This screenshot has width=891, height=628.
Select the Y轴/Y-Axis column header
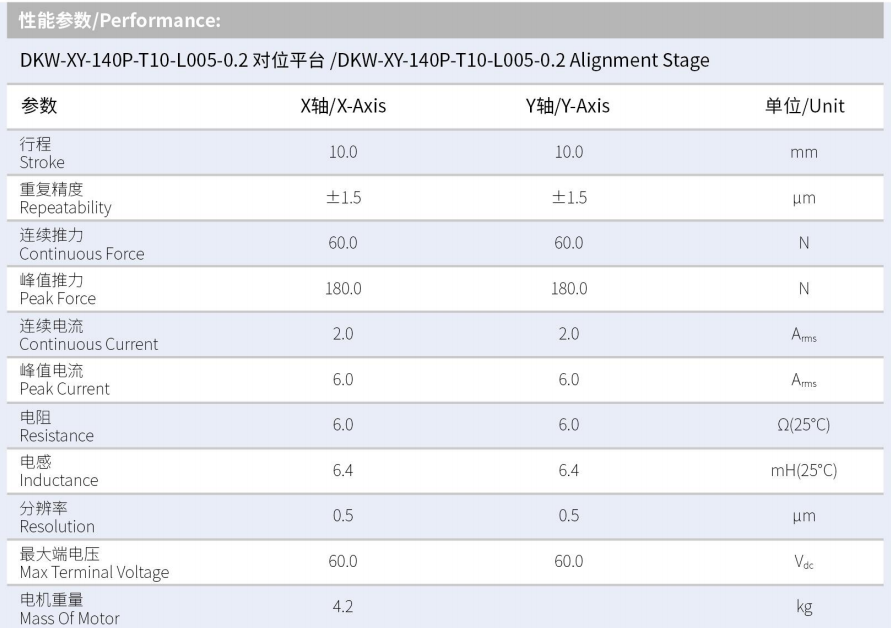click(568, 106)
